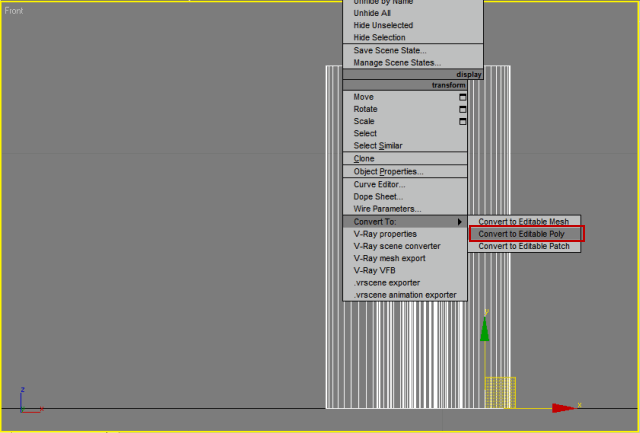Image resolution: width=640 pixels, height=433 pixels.
Task: Click the transform quad menu header
Action: click(405, 85)
